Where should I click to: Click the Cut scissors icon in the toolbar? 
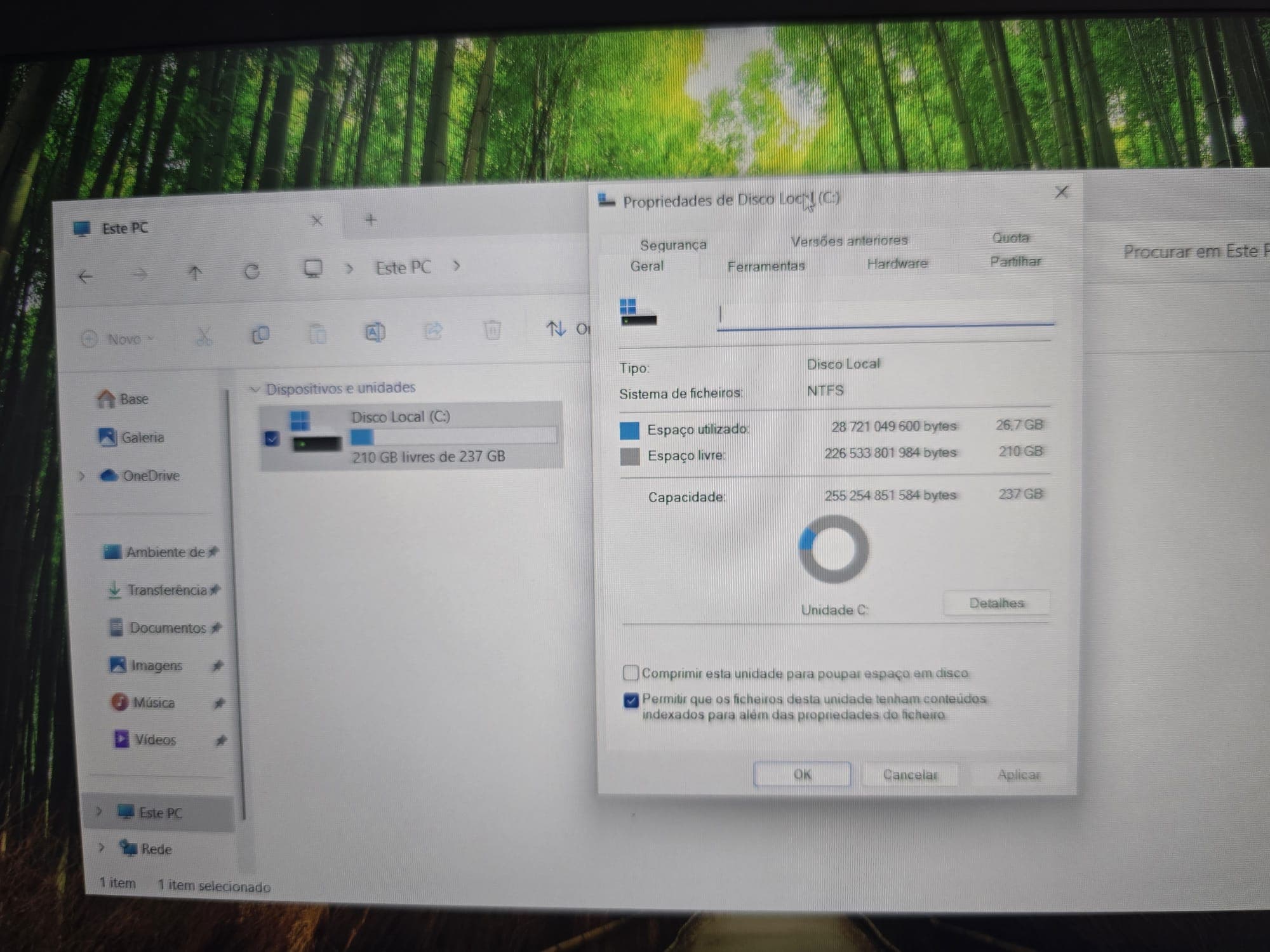[203, 336]
